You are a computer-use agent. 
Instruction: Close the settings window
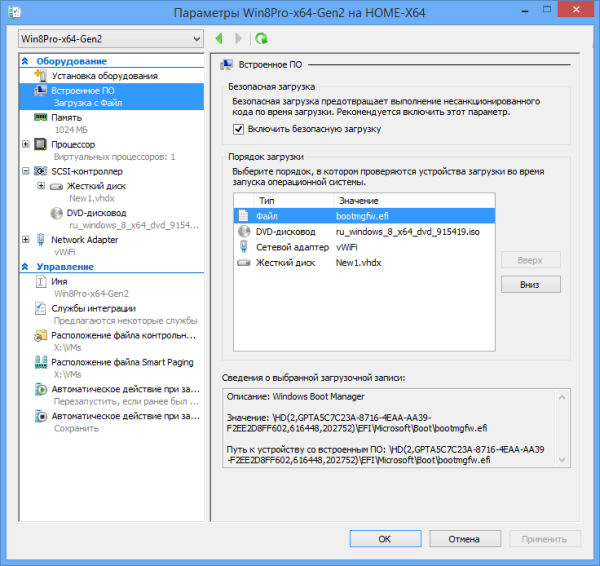click(576, 10)
